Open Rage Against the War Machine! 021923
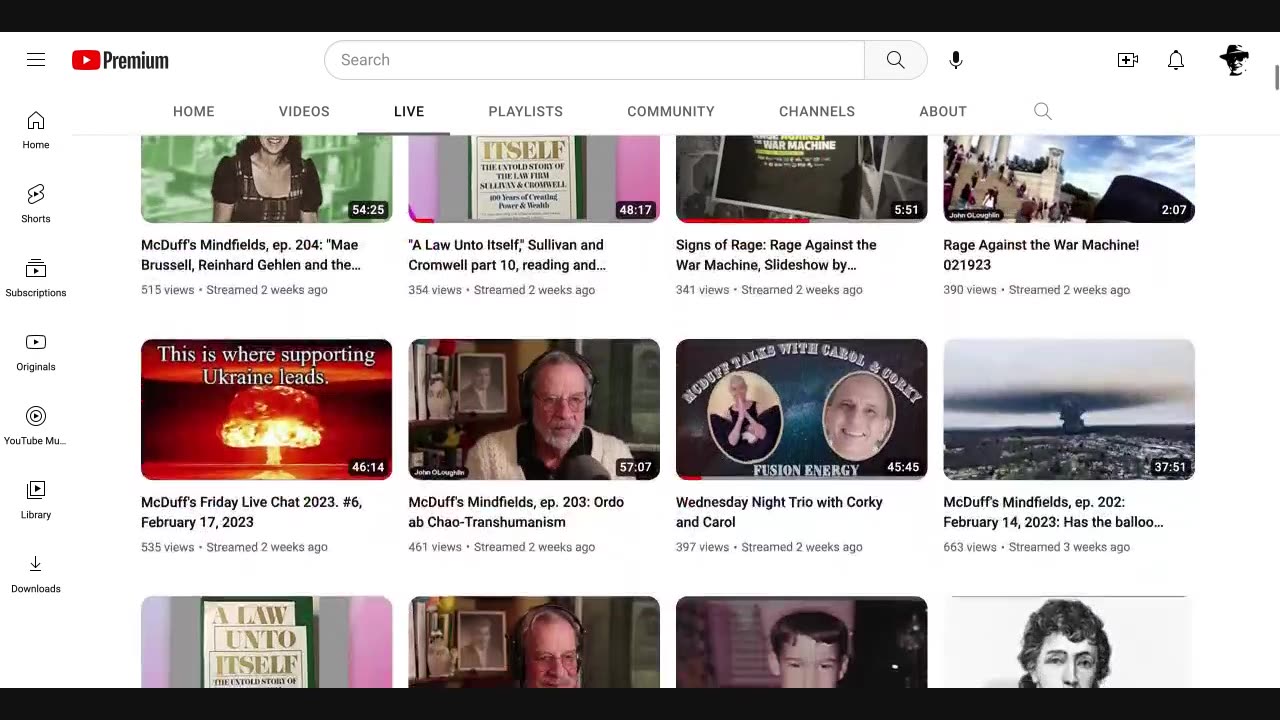This screenshot has height=720, width=1280. [x=1041, y=255]
